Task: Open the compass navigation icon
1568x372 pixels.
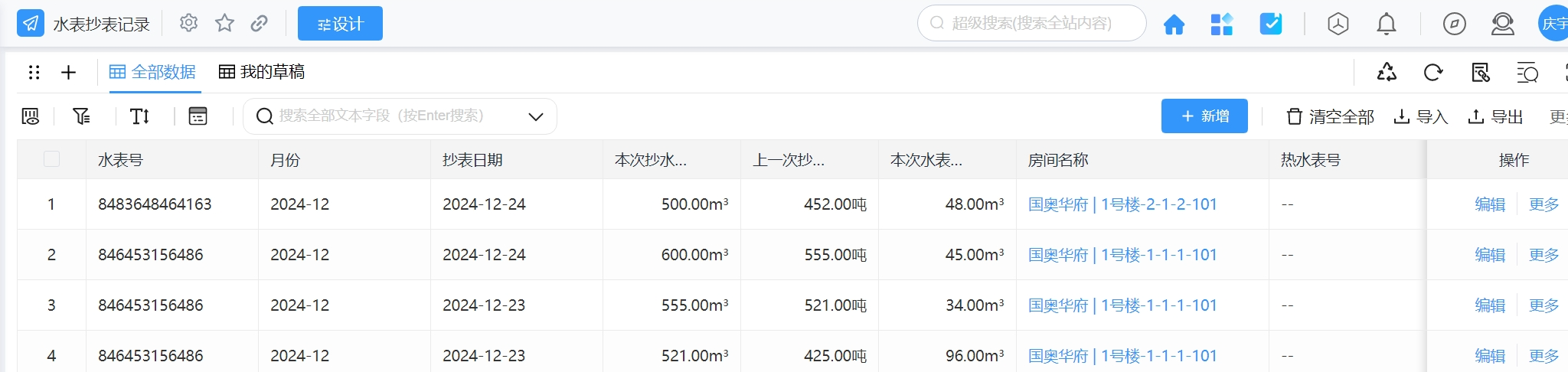Action: click(x=1454, y=24)
